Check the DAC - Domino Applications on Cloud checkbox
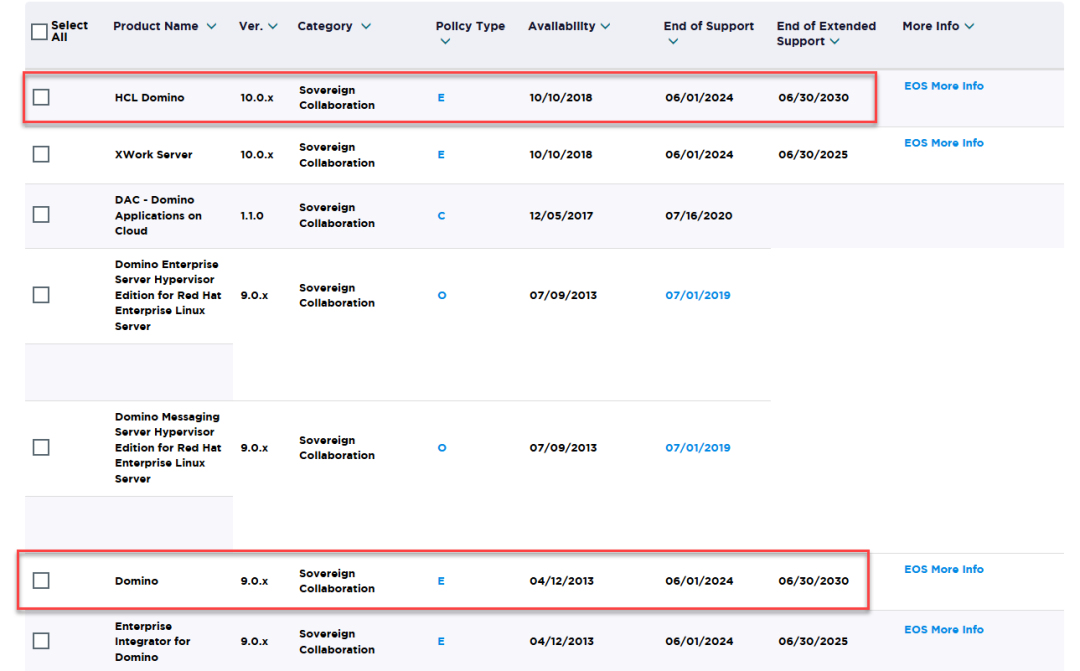The image size is (1080, 671). click(41, 215)
